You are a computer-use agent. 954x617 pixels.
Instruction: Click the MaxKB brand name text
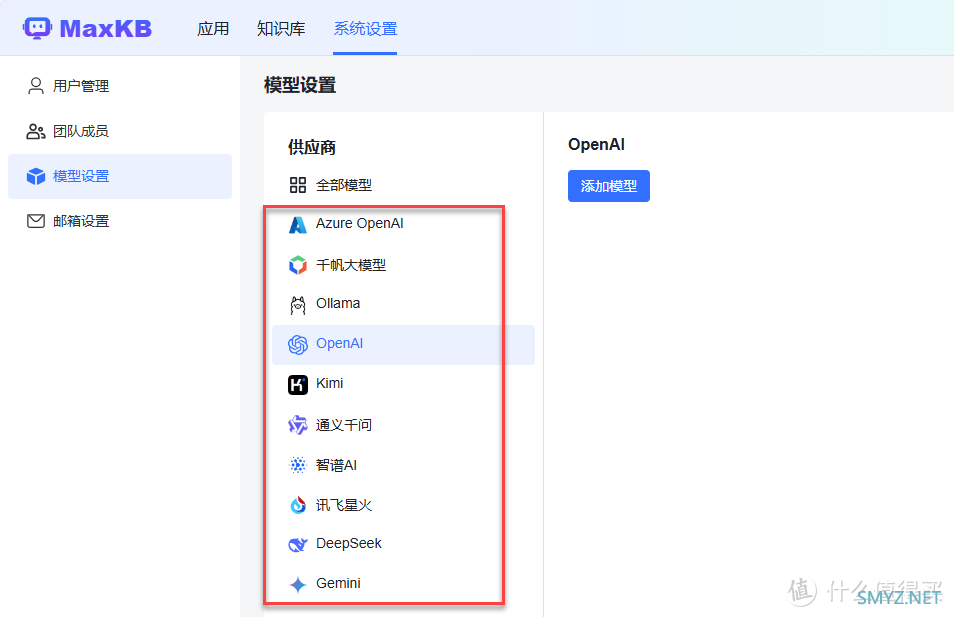click(x=106, y=29)
